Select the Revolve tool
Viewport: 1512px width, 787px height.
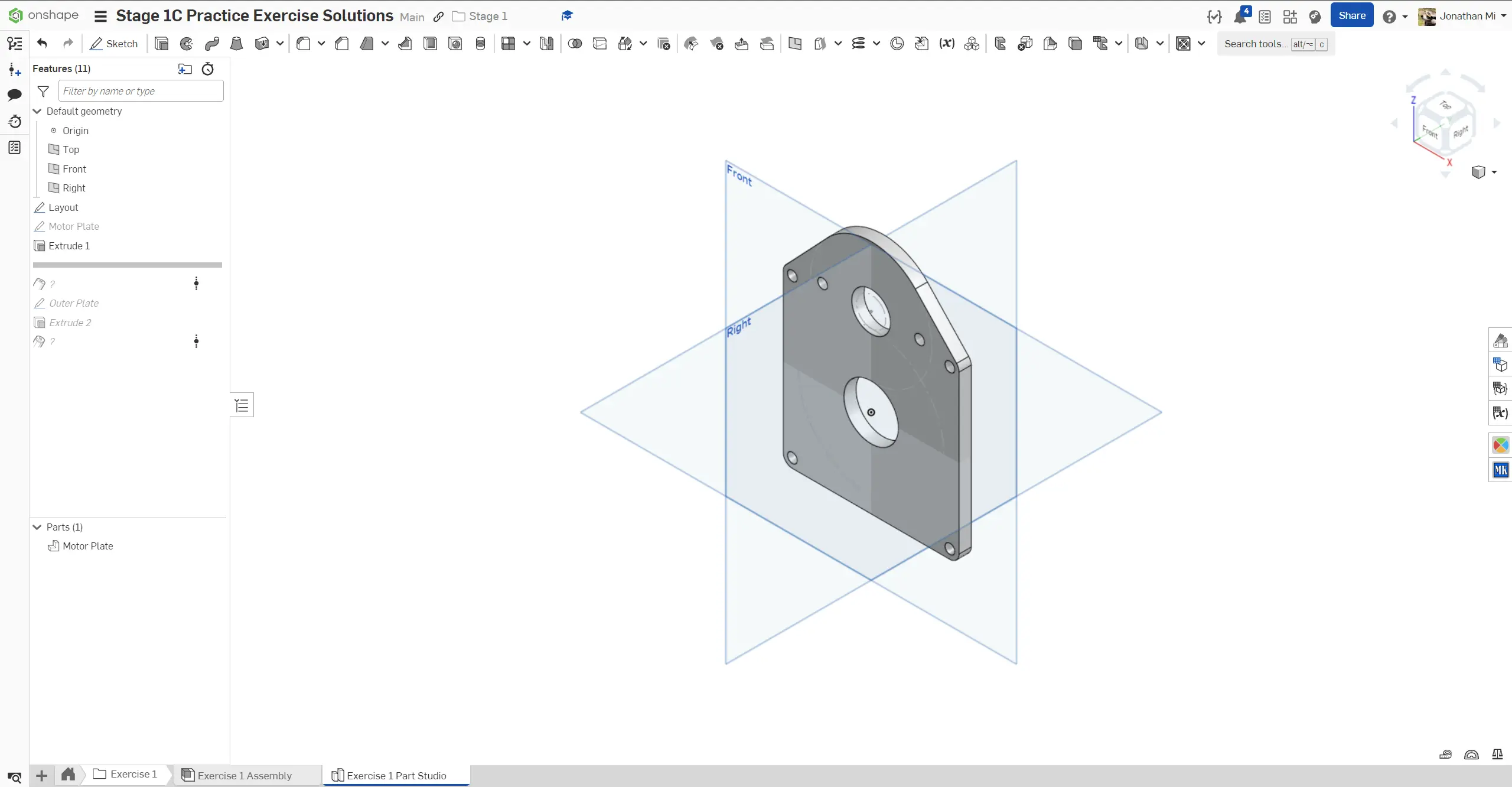click(x=187, y=44)
